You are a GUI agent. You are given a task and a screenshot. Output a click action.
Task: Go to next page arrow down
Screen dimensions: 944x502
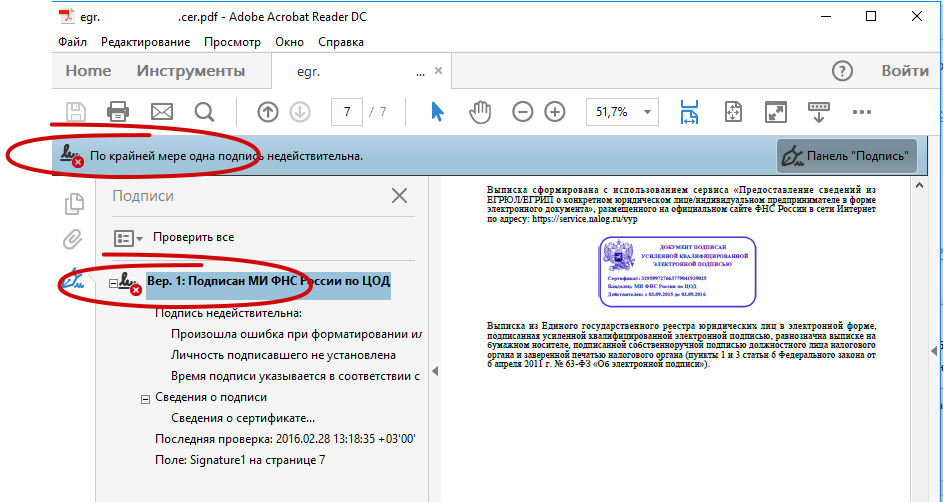pos(300,112)
